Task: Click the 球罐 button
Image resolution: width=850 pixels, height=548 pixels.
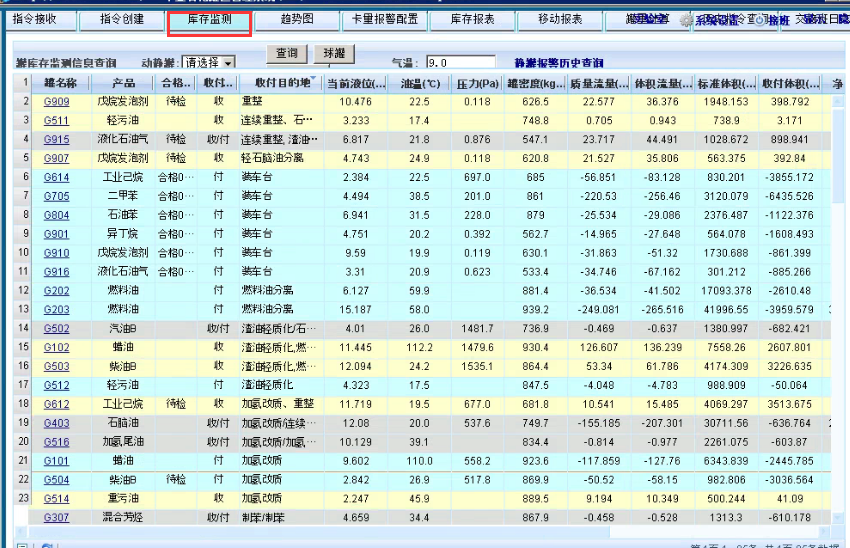Action: point(334,54)
